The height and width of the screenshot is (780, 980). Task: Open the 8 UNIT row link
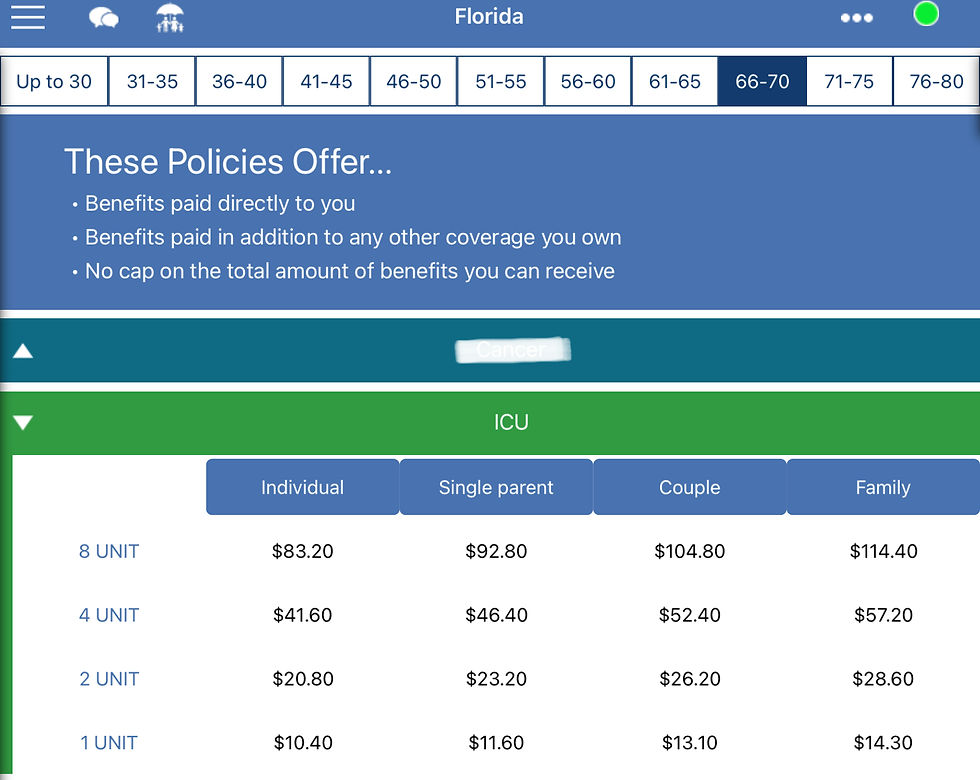(x=109, y=551)
